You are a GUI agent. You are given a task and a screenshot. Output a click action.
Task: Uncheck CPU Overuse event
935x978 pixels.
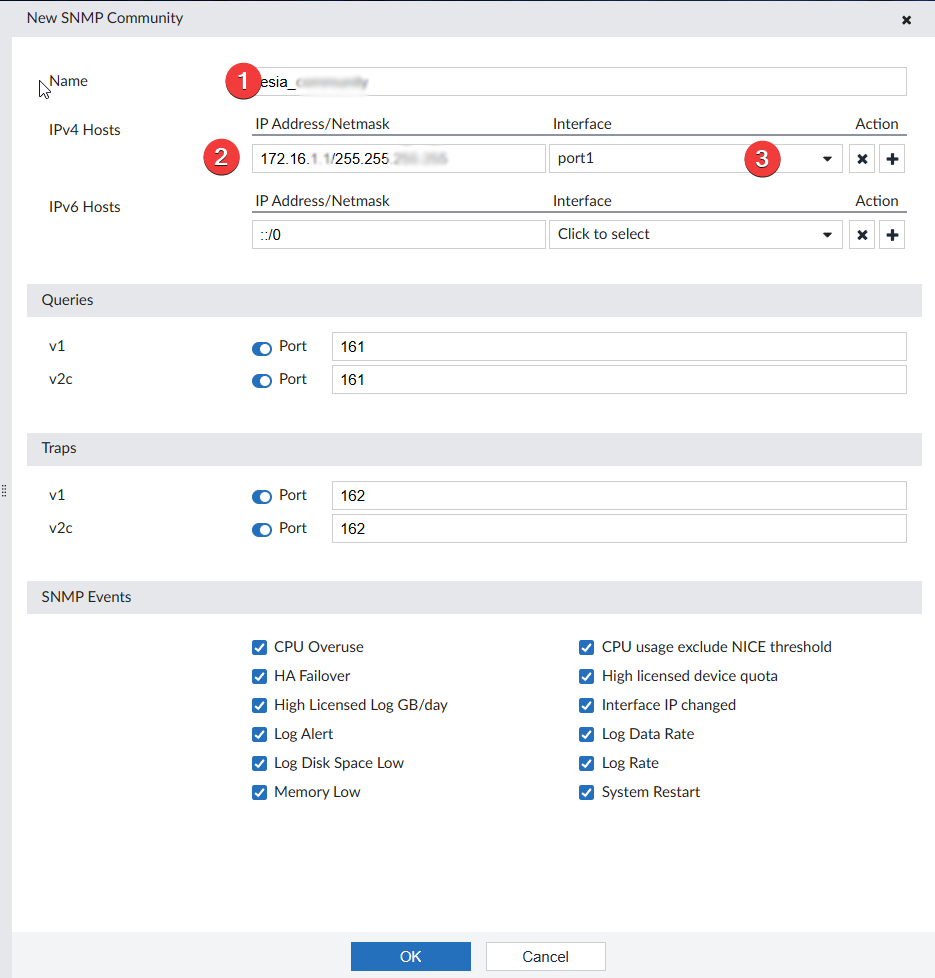(259, 647)
